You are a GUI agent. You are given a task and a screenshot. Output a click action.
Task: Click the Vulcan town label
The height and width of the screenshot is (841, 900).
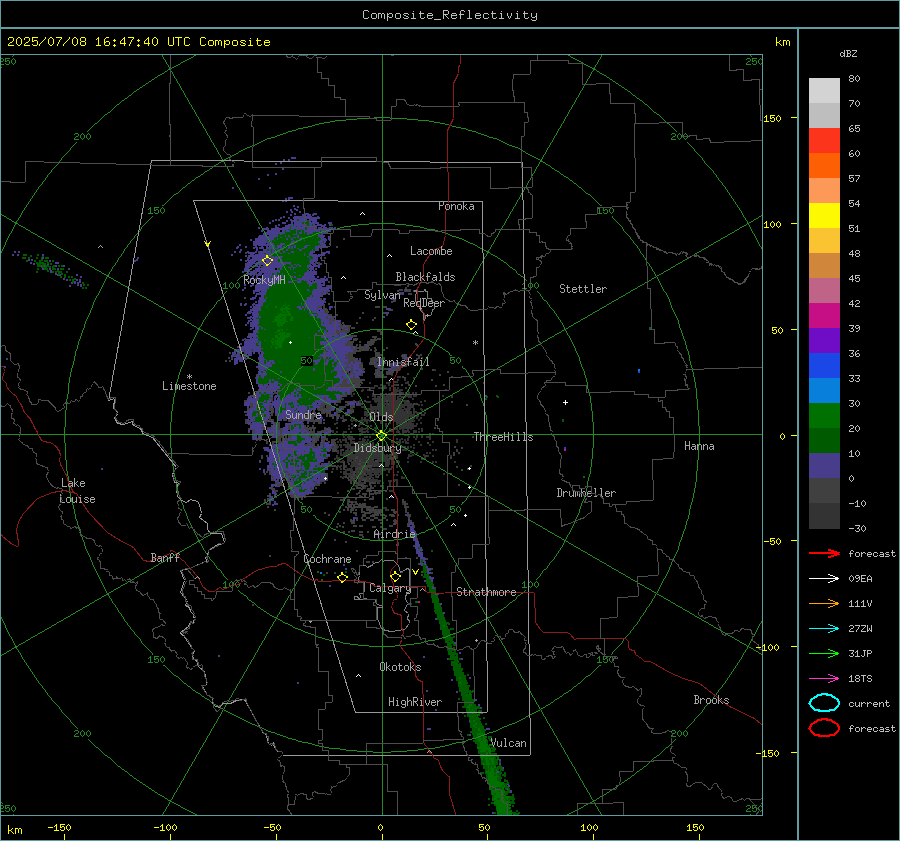tap(509, 743)
